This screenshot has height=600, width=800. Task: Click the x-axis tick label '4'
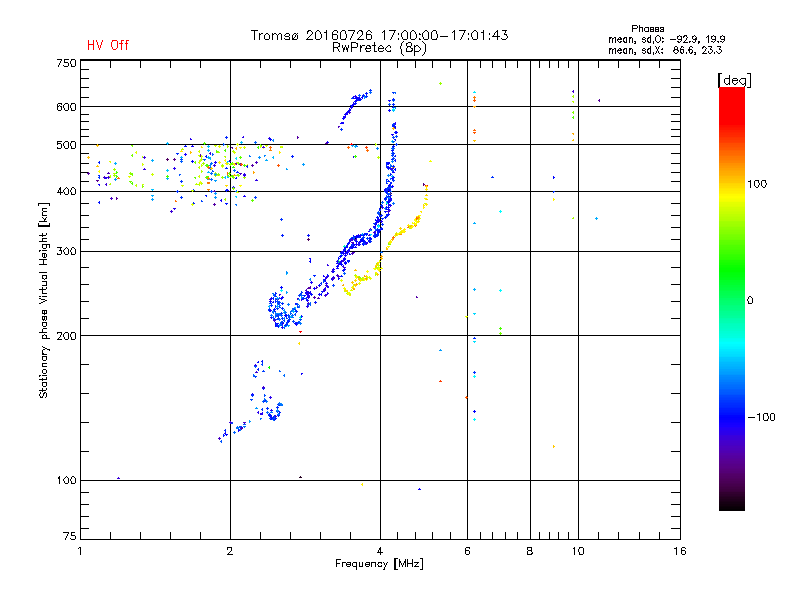pyautogui.click(x=380, y=551)
